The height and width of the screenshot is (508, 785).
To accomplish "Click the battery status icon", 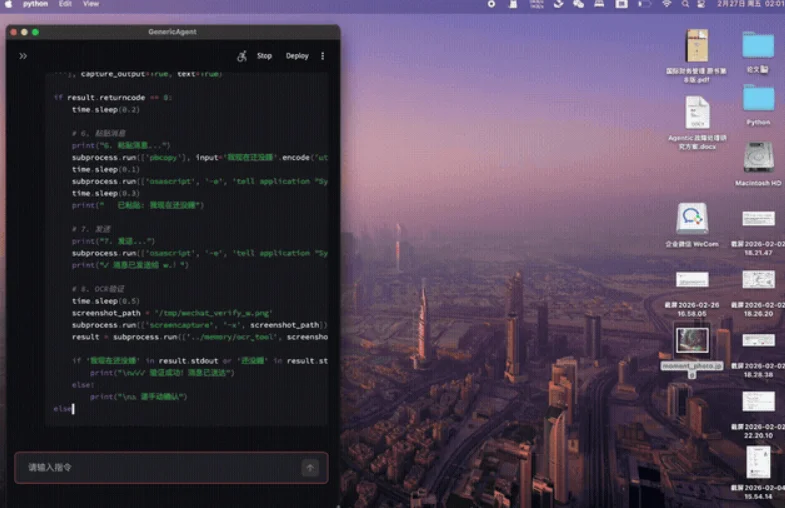I will coord(645,4).
